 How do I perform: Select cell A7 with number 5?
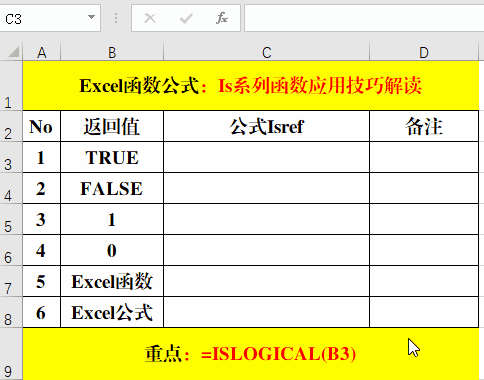click(x=42, y=281)
